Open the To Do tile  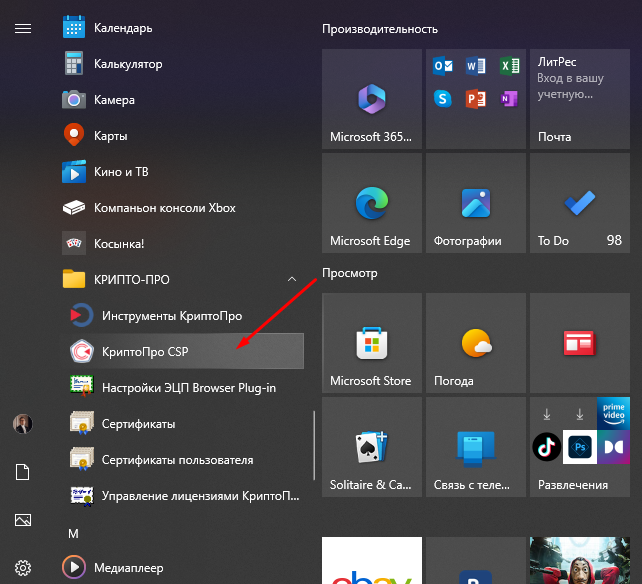pyautogui.click(x=580, y=203)
